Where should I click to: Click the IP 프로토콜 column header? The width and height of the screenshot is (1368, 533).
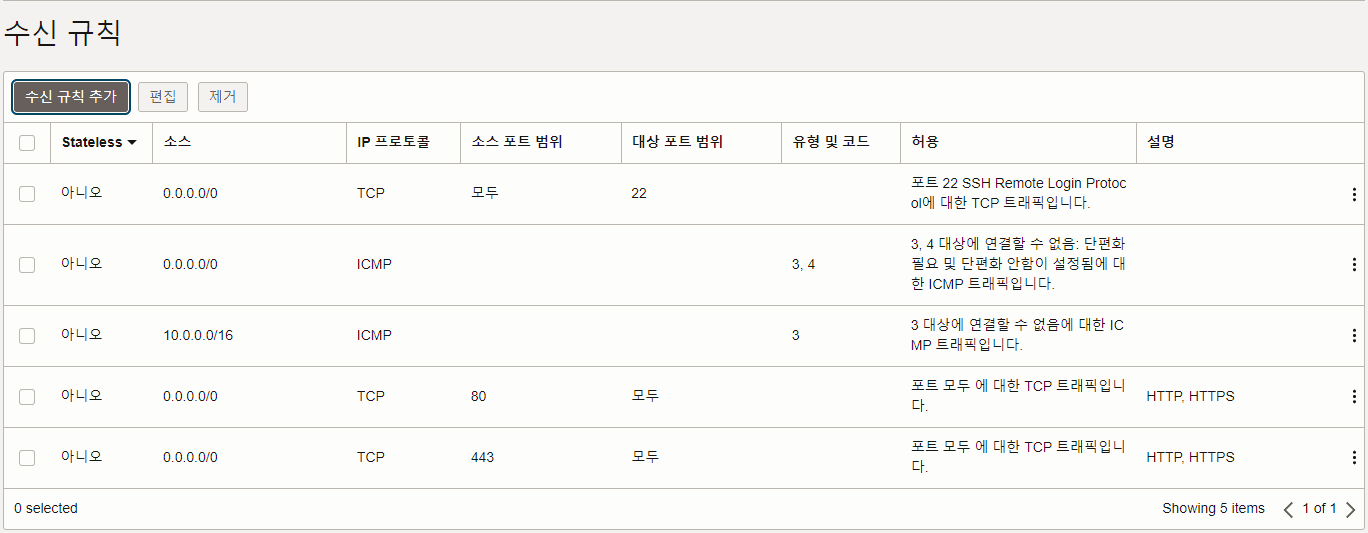click(393, 143)
